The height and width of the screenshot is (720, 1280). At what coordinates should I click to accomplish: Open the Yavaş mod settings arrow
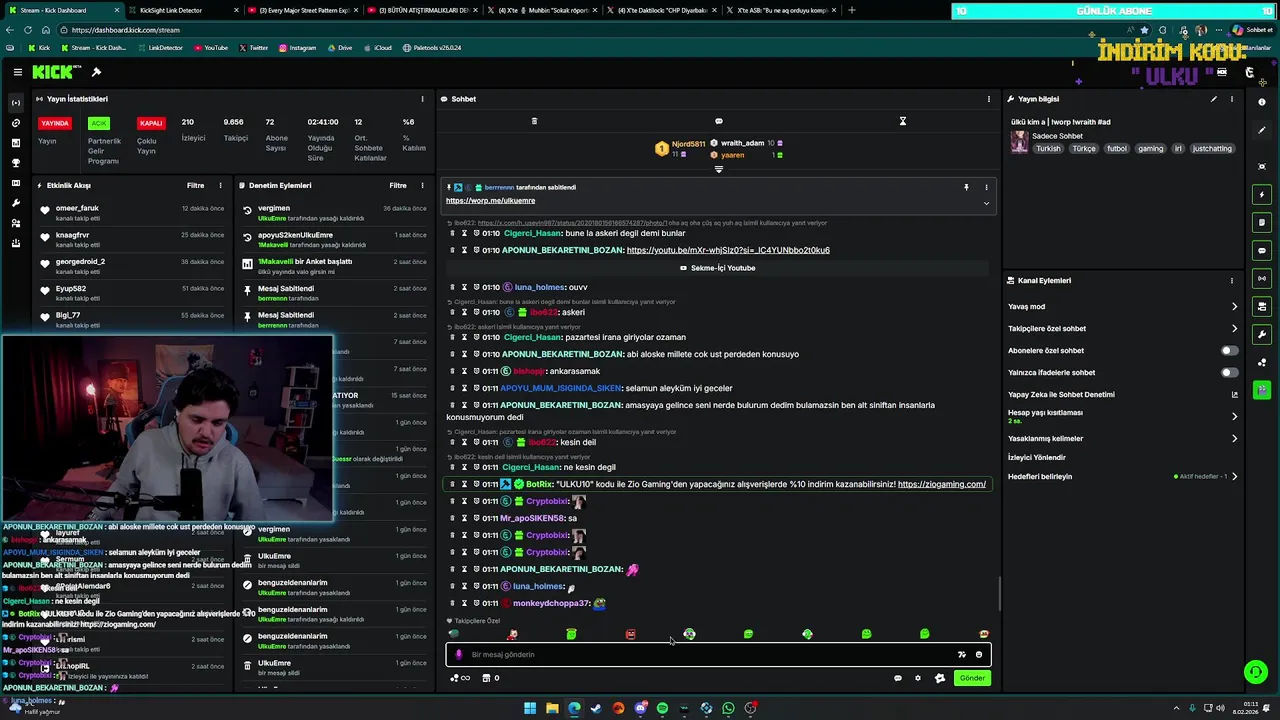coord(1234,307)
